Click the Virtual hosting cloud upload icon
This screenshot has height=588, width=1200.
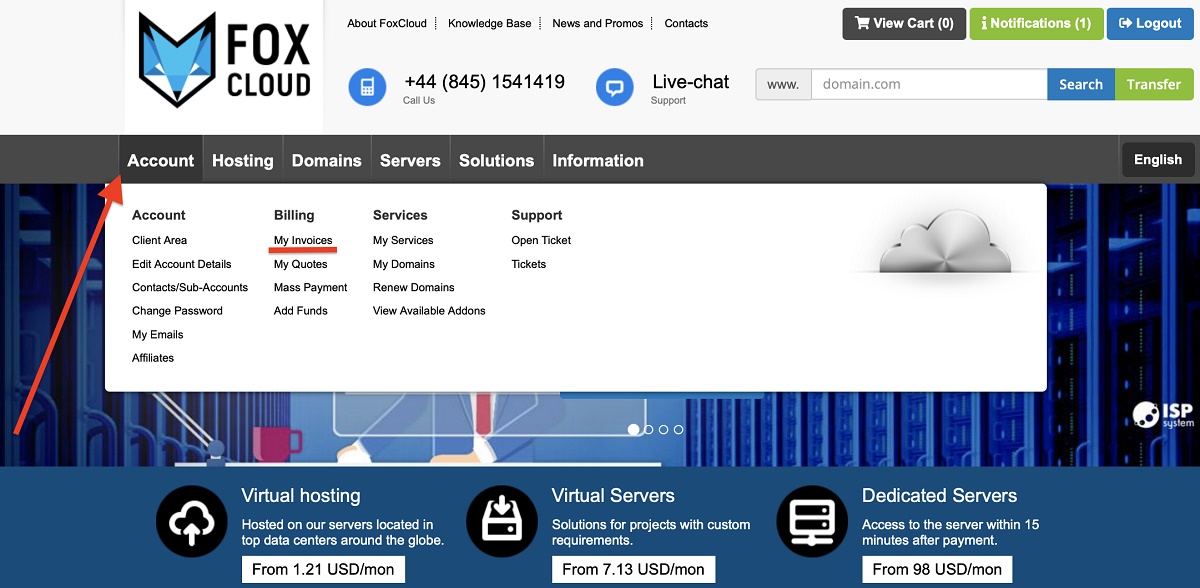point(190,520)
